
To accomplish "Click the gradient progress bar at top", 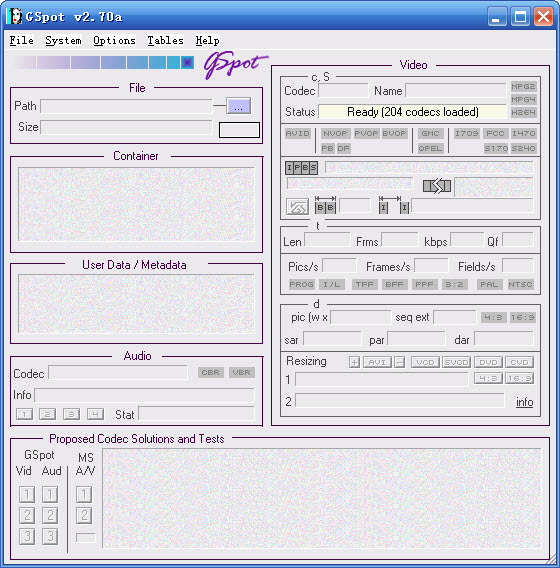I will click(103, 62).
